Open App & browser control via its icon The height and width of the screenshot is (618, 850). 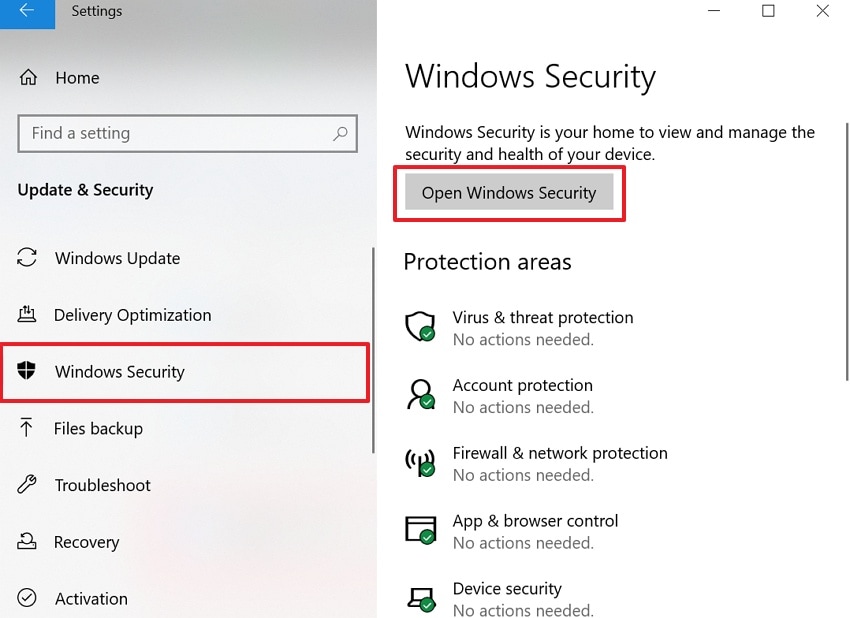421,530
